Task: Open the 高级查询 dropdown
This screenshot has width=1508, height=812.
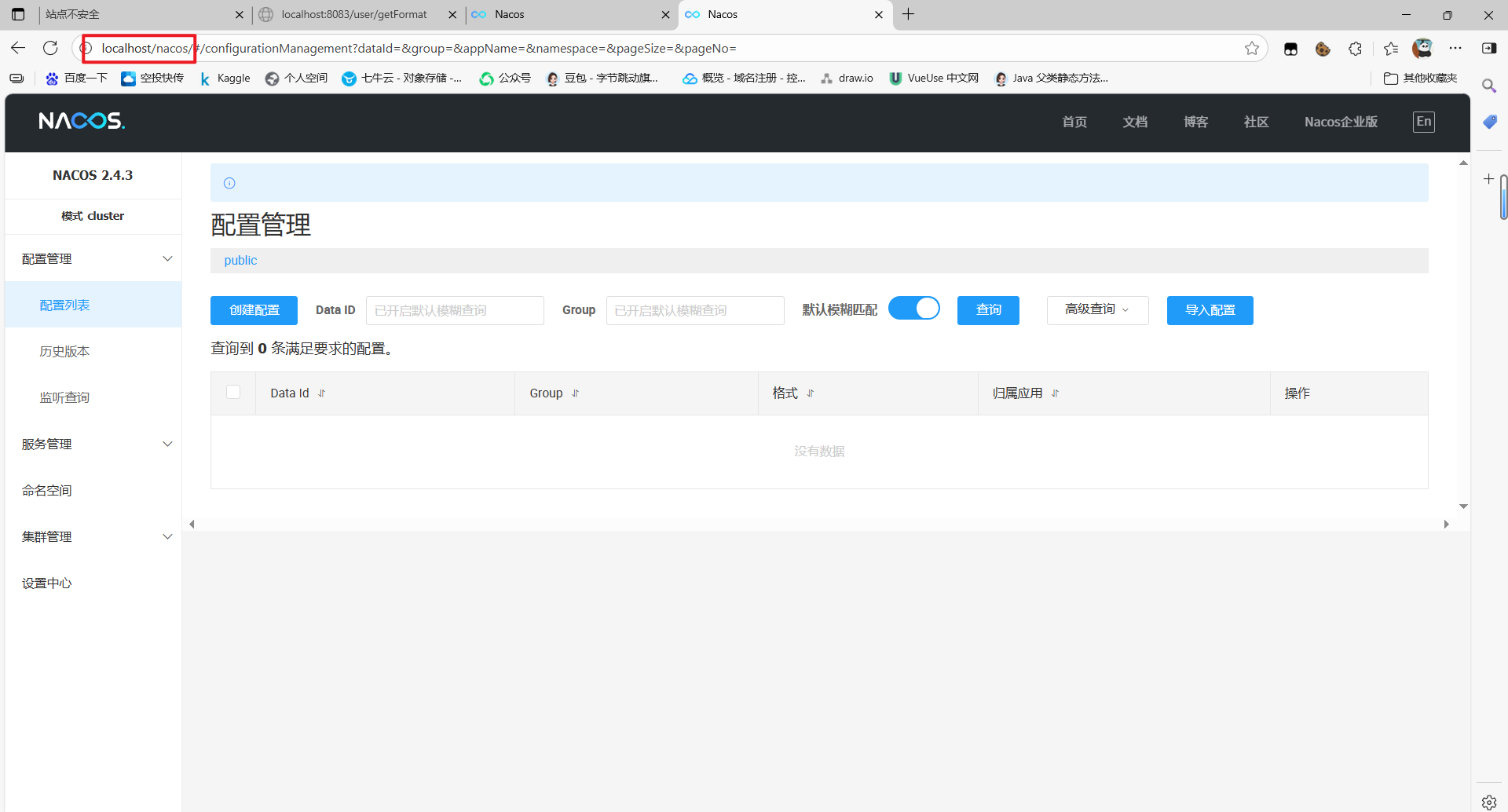Action: coord(1097,310)
